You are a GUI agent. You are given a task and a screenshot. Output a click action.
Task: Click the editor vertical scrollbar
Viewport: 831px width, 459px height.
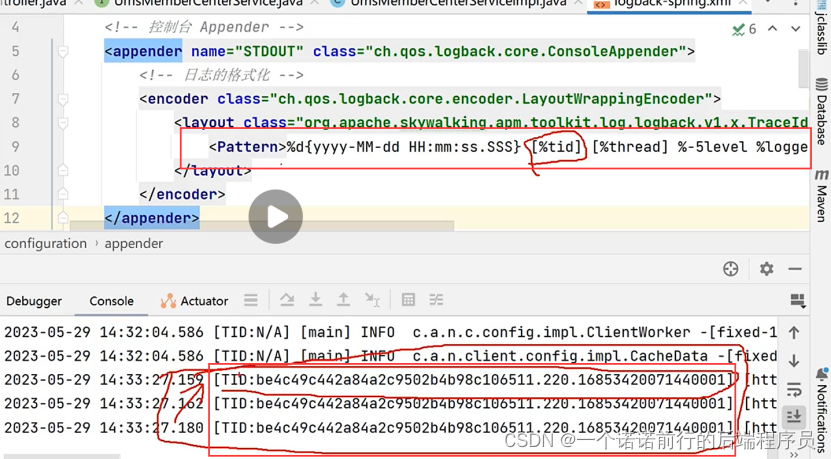pyautogui.click(x=803, y=69)
